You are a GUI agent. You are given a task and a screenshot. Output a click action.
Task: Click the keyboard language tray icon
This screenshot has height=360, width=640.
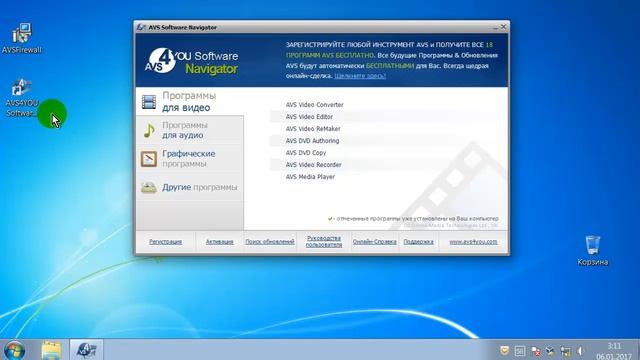click(x=520, y=351)
